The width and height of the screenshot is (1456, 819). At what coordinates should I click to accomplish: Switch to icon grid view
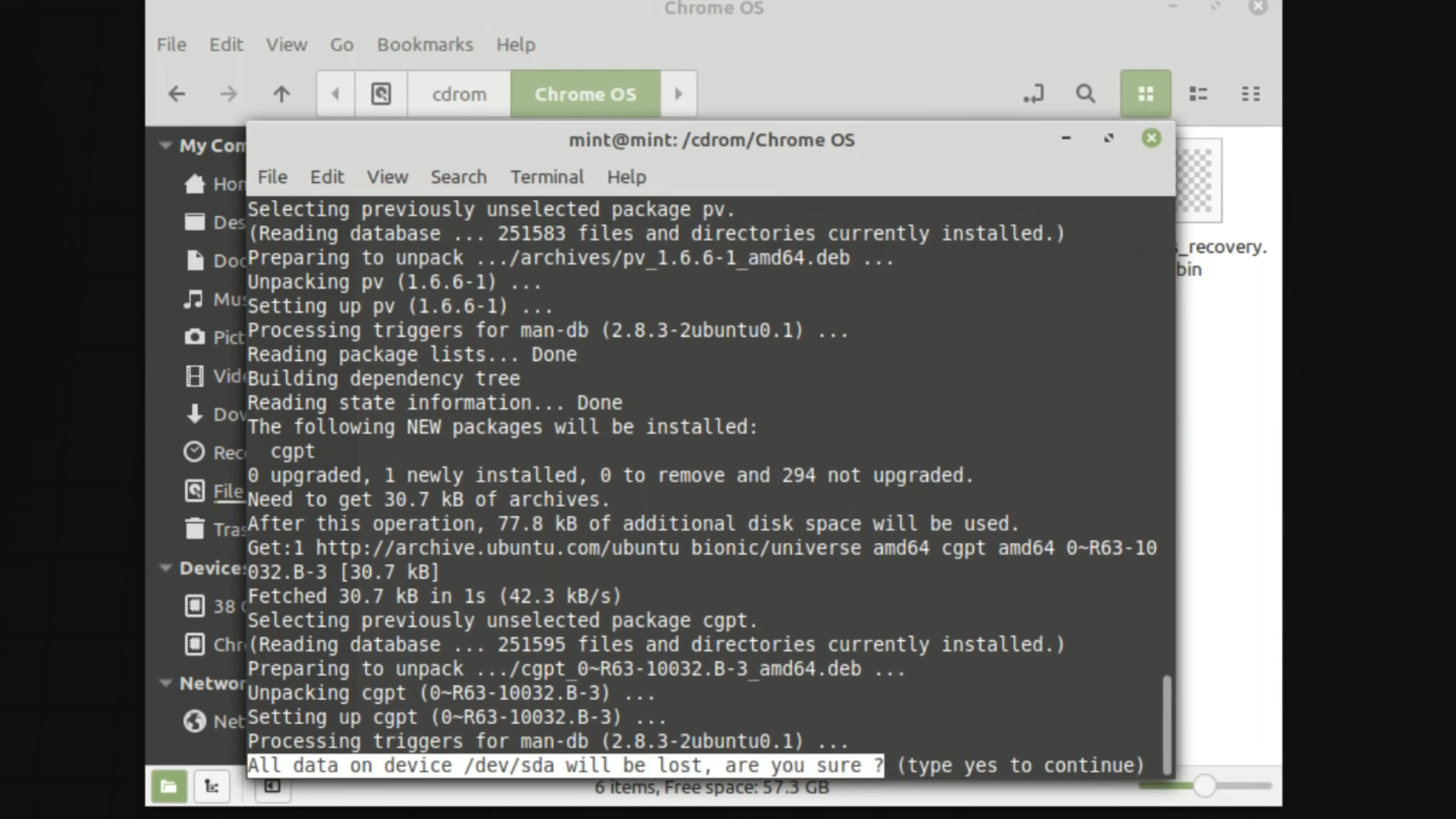coord(1145,94)
